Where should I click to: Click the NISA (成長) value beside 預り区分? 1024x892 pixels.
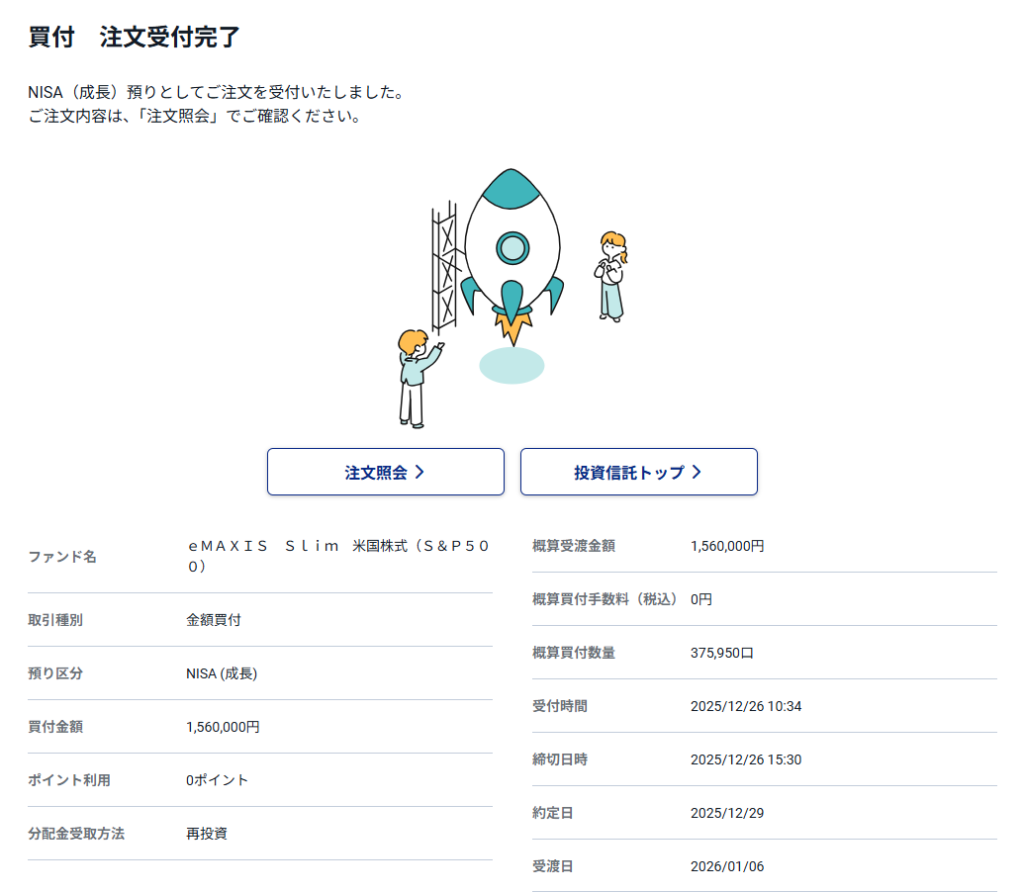pos(221,674)
